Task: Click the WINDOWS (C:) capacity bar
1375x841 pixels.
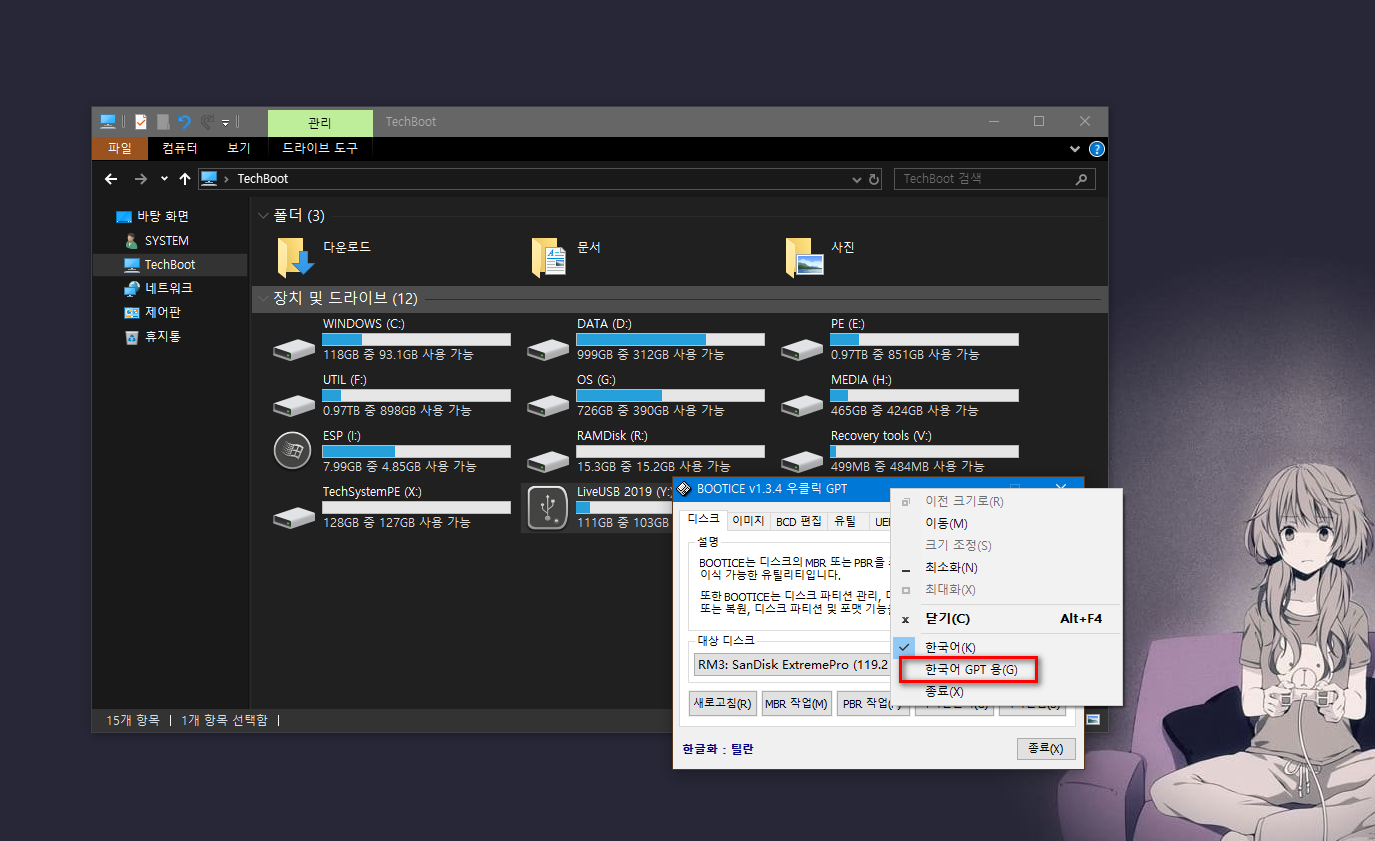Action: [416, 340]
